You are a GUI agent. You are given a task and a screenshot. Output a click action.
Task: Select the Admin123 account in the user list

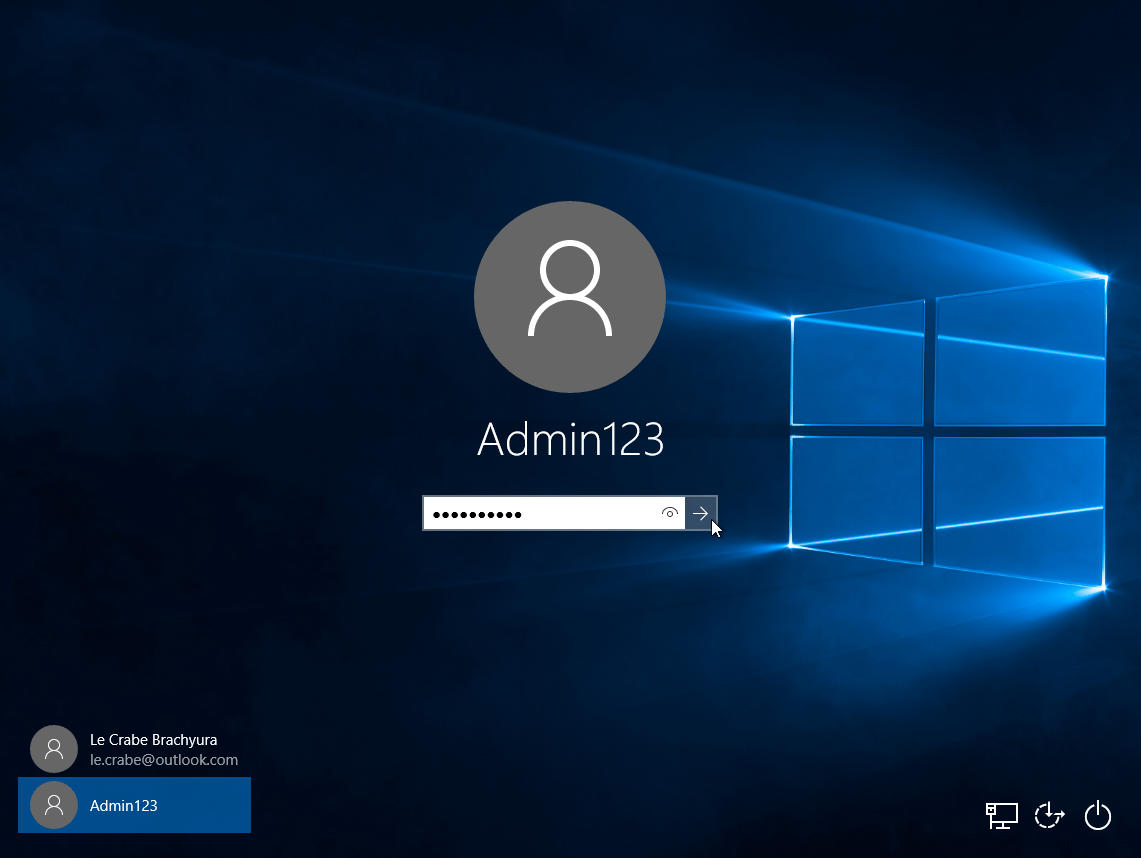click(135, 805)
